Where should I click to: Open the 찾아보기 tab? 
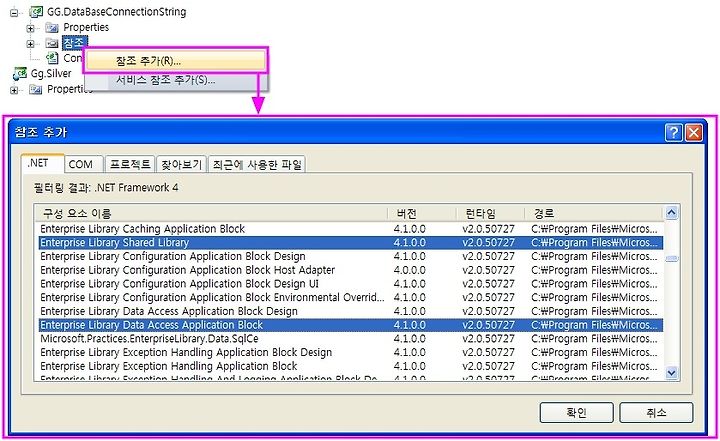[181, 164]
